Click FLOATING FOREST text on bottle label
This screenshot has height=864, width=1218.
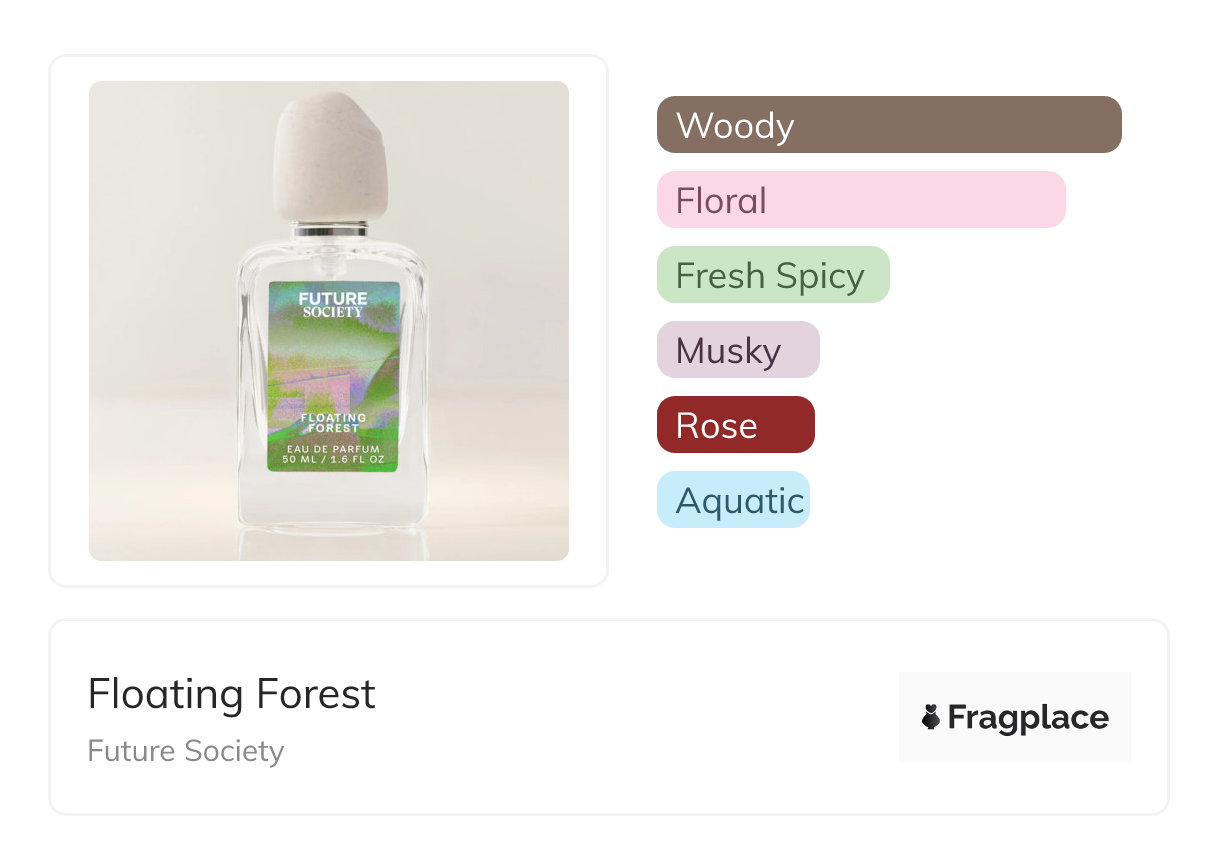pyautogui.click(x=333, y=422)
